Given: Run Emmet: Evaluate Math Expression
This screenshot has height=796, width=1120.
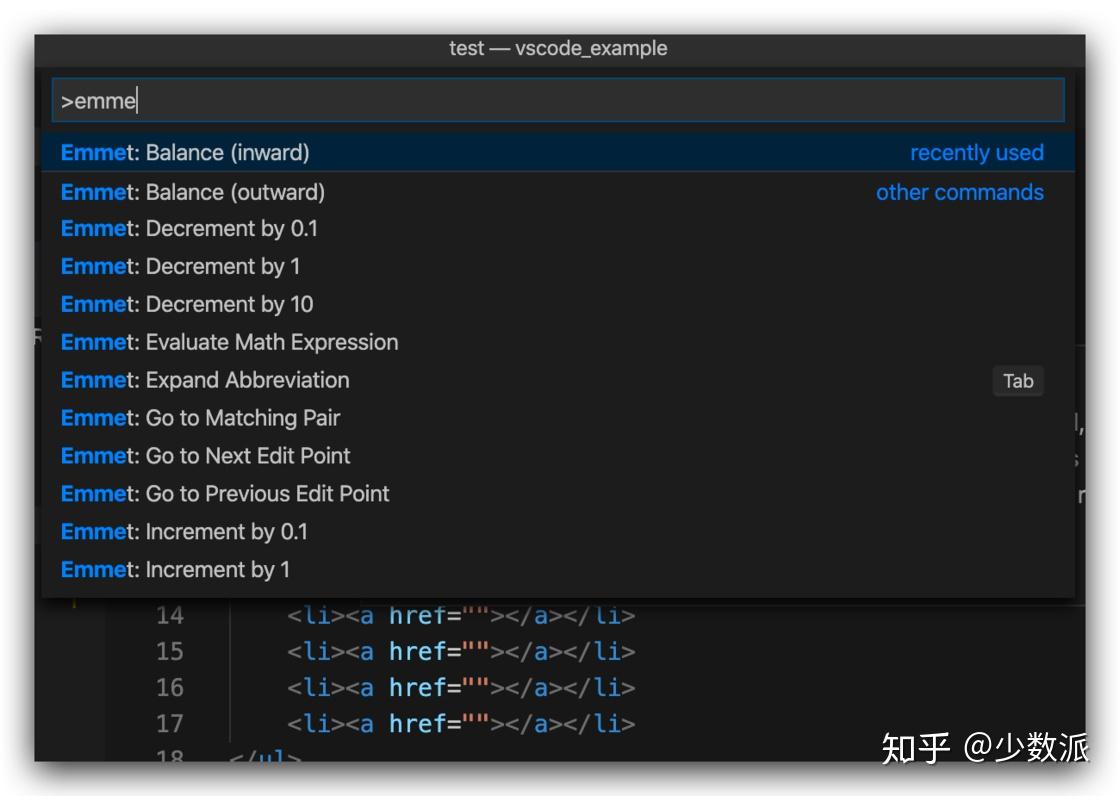Looking at the screenshot, I should (229, 343).
